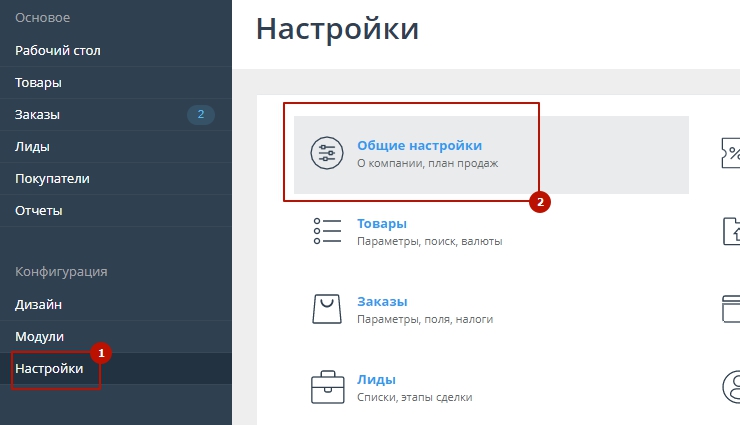Open Модули in the sidebar
Viewport: 740px width, 425px height.
tap(39, 336)
